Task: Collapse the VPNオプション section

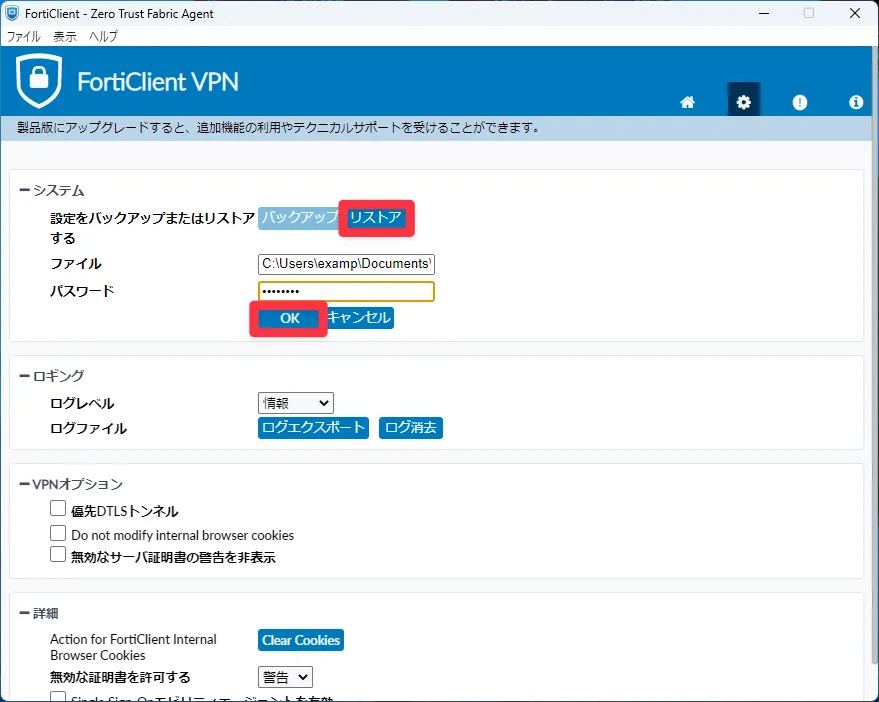Action: [25, 484]
